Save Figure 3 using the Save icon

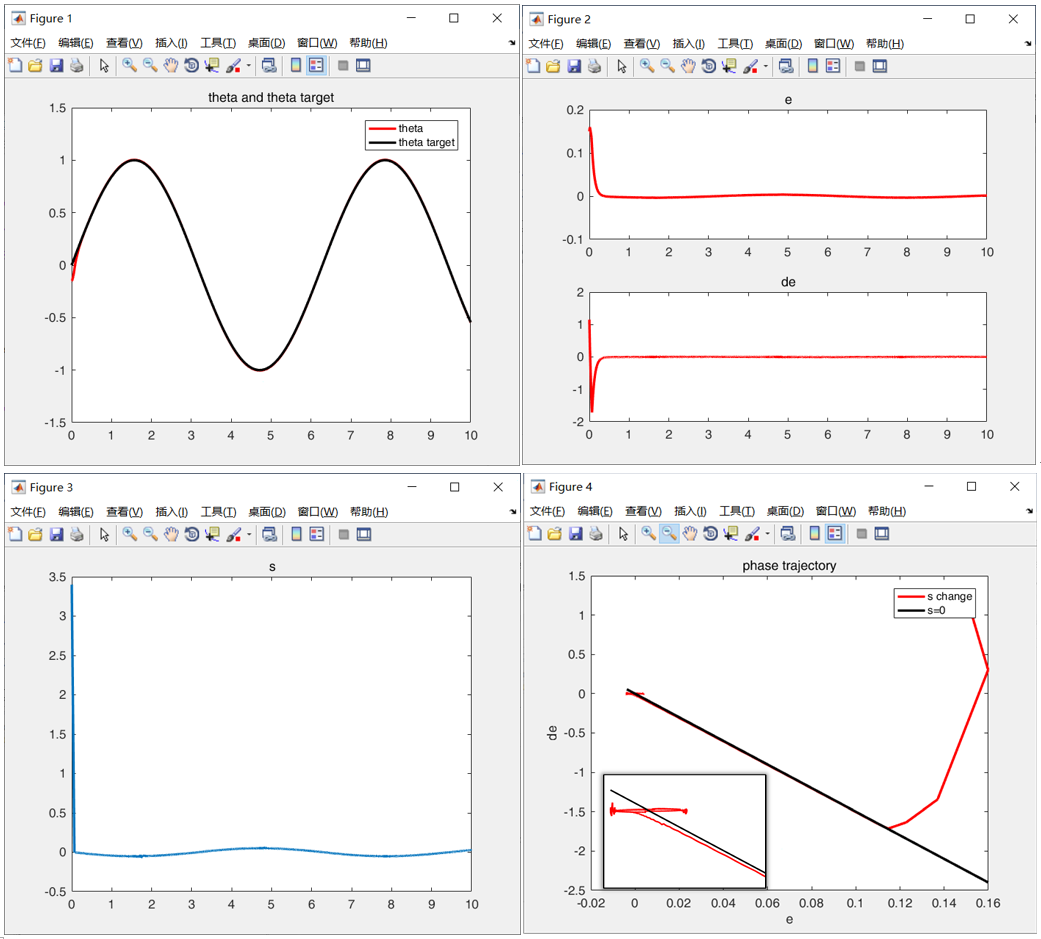[x=54, y=534]
